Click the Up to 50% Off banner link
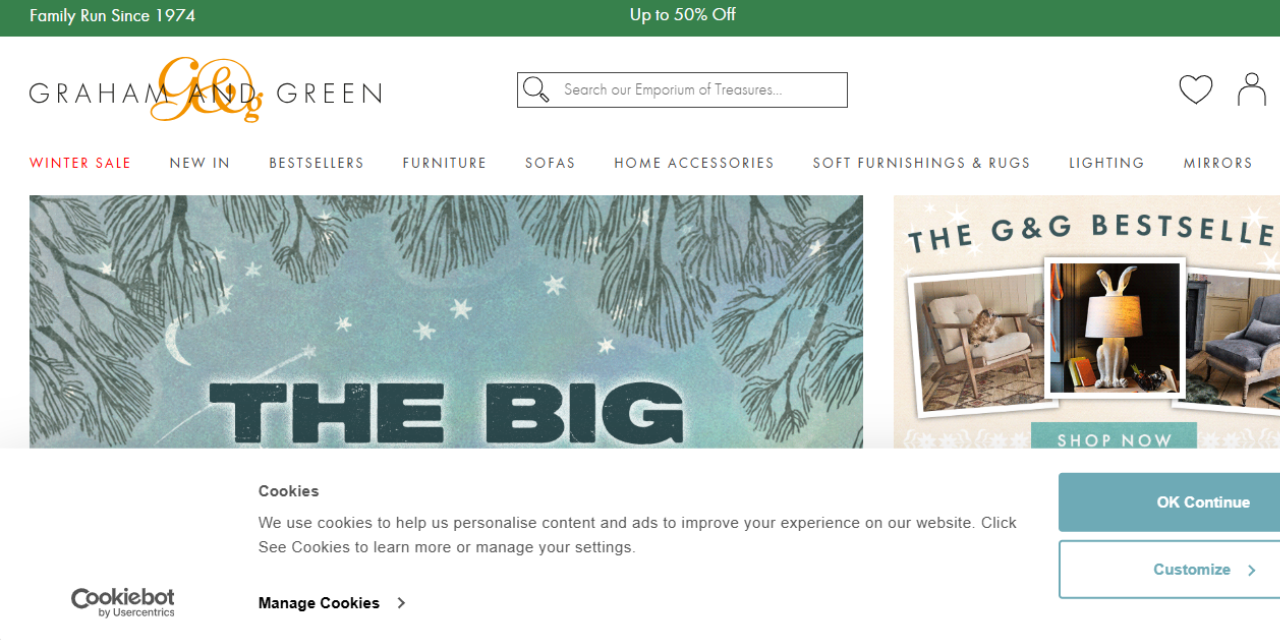This screenshot has height=640, width=1280. (x=683, y=15)
